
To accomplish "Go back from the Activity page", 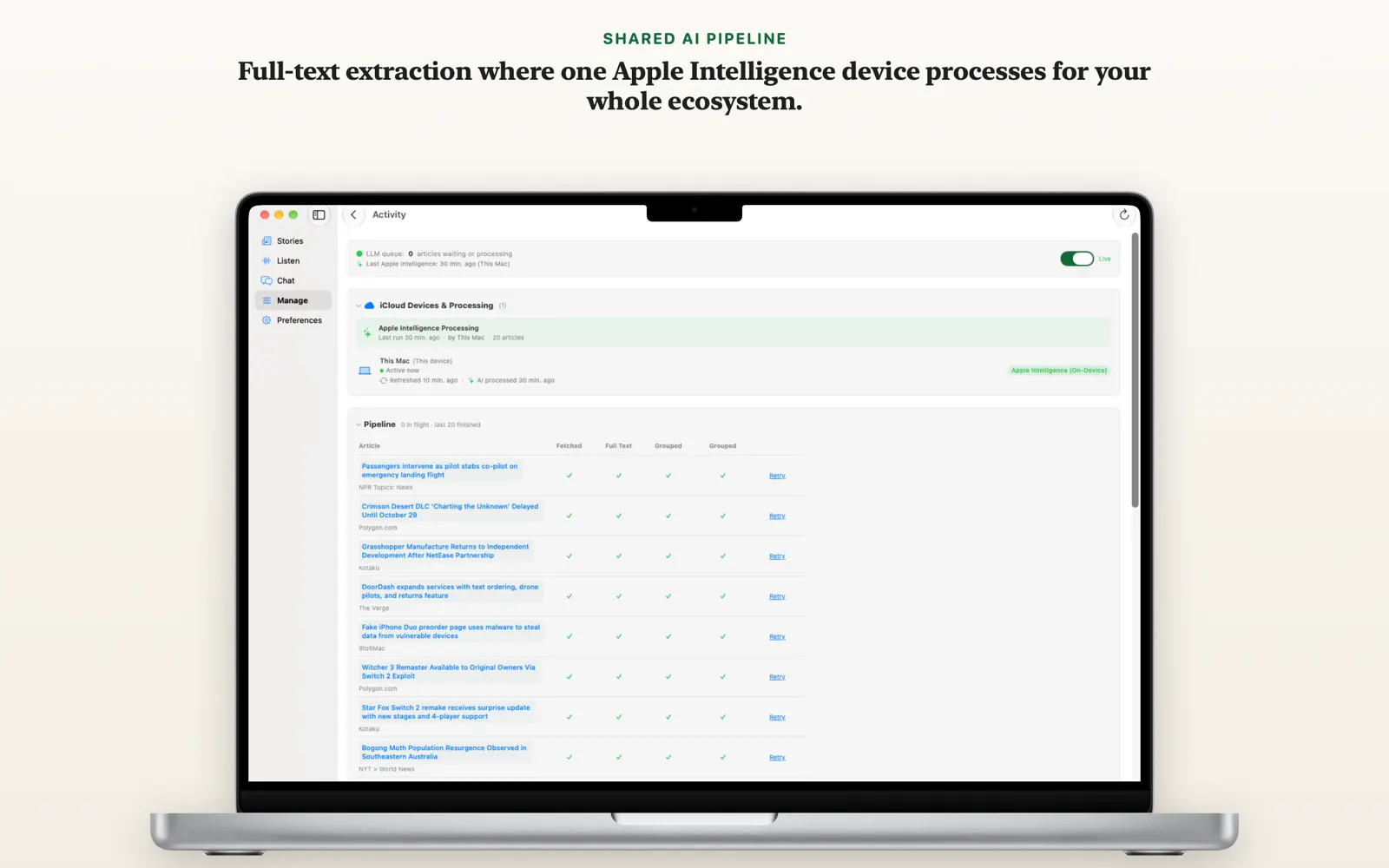I will click(x=353, y=214).
